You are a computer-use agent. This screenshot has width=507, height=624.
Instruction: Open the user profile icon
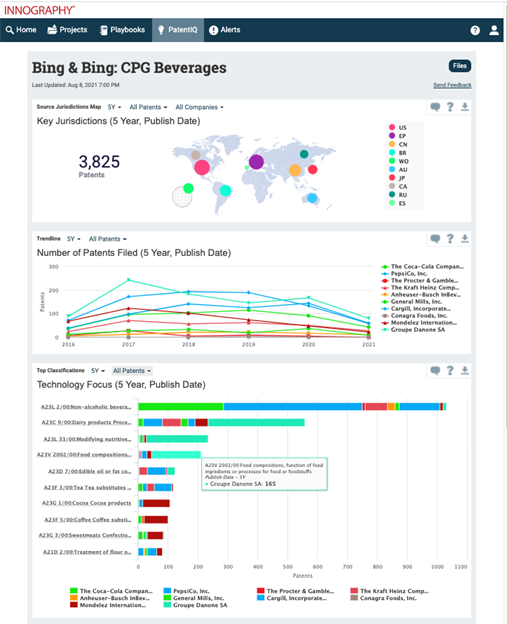click(x=494, y=30)
